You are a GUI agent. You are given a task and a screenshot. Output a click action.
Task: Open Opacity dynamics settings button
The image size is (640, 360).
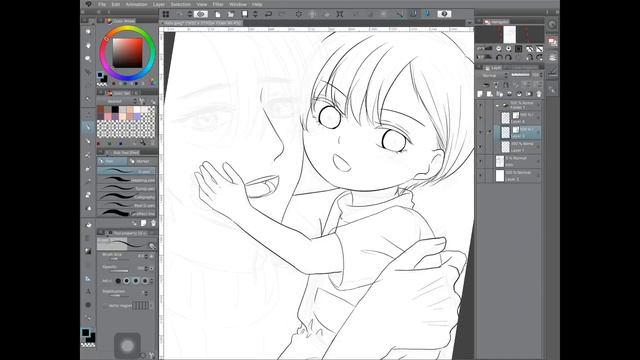[151, 269]
